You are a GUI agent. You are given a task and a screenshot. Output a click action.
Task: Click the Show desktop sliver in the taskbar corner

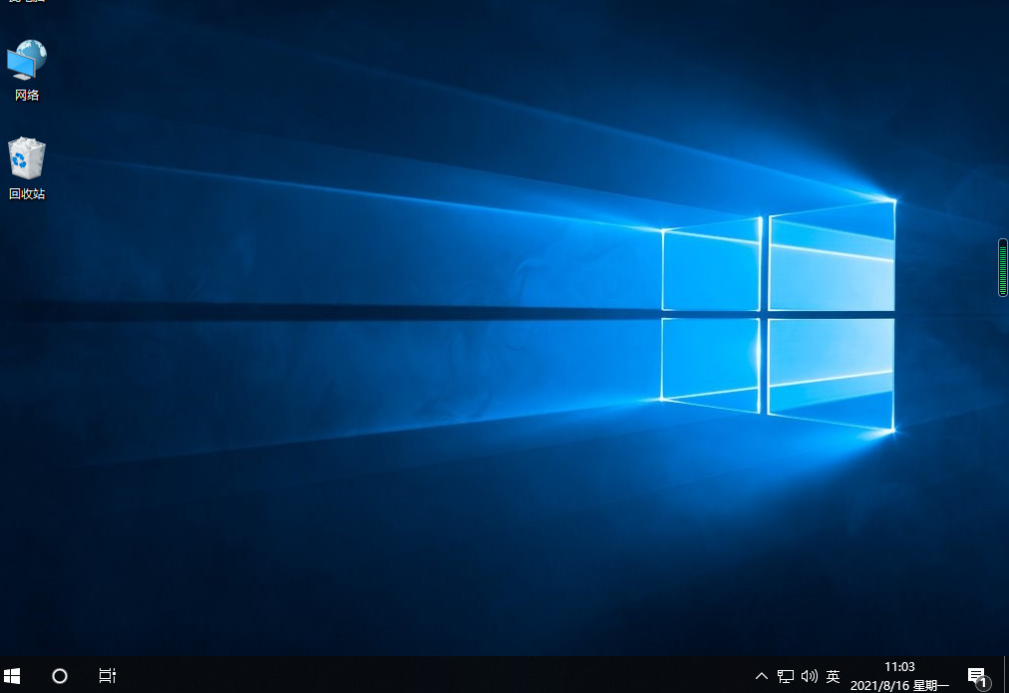(1006, 675)
